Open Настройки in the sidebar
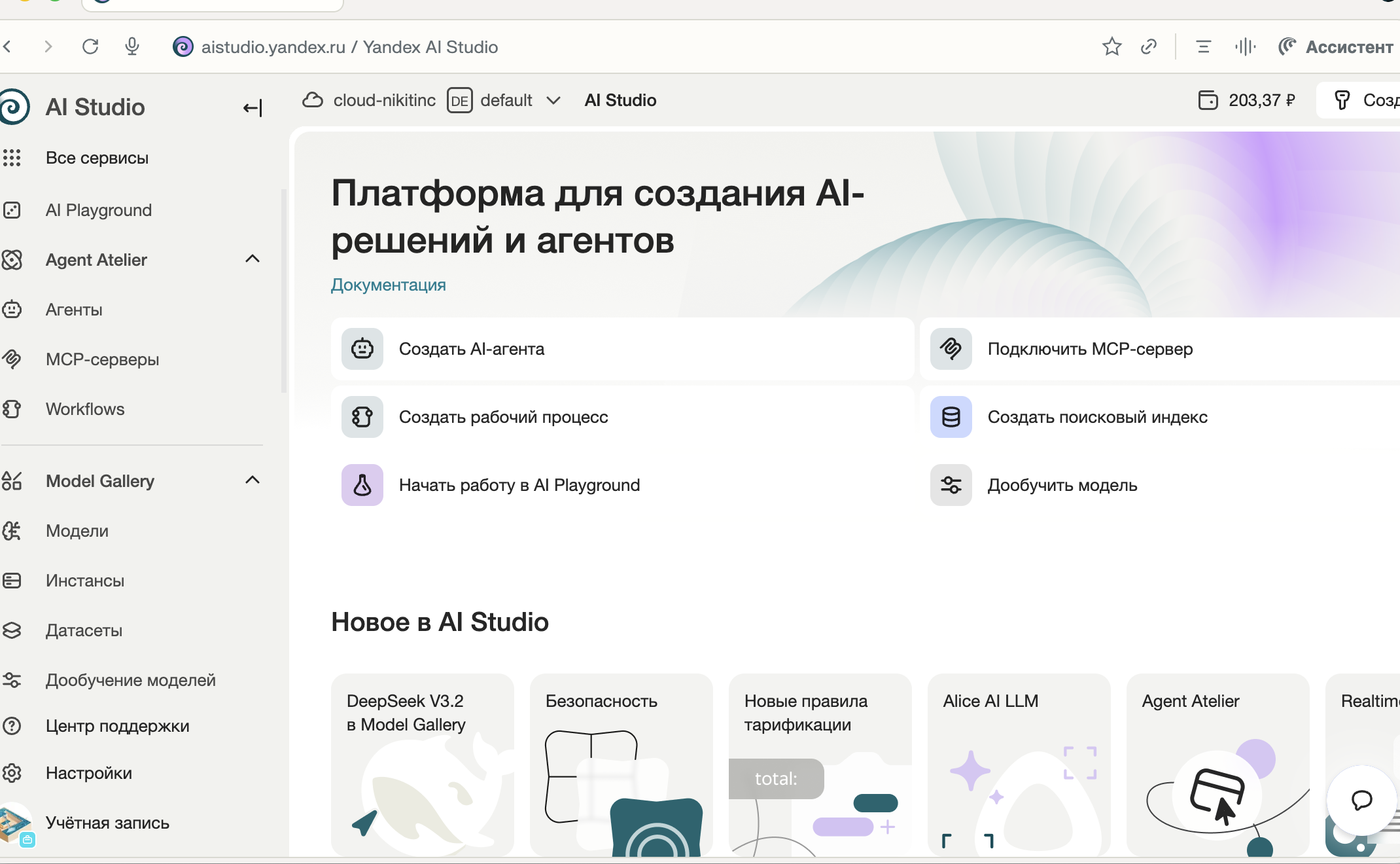The width and height of the screenshot is (1400, 864). (x=89, y=773)
